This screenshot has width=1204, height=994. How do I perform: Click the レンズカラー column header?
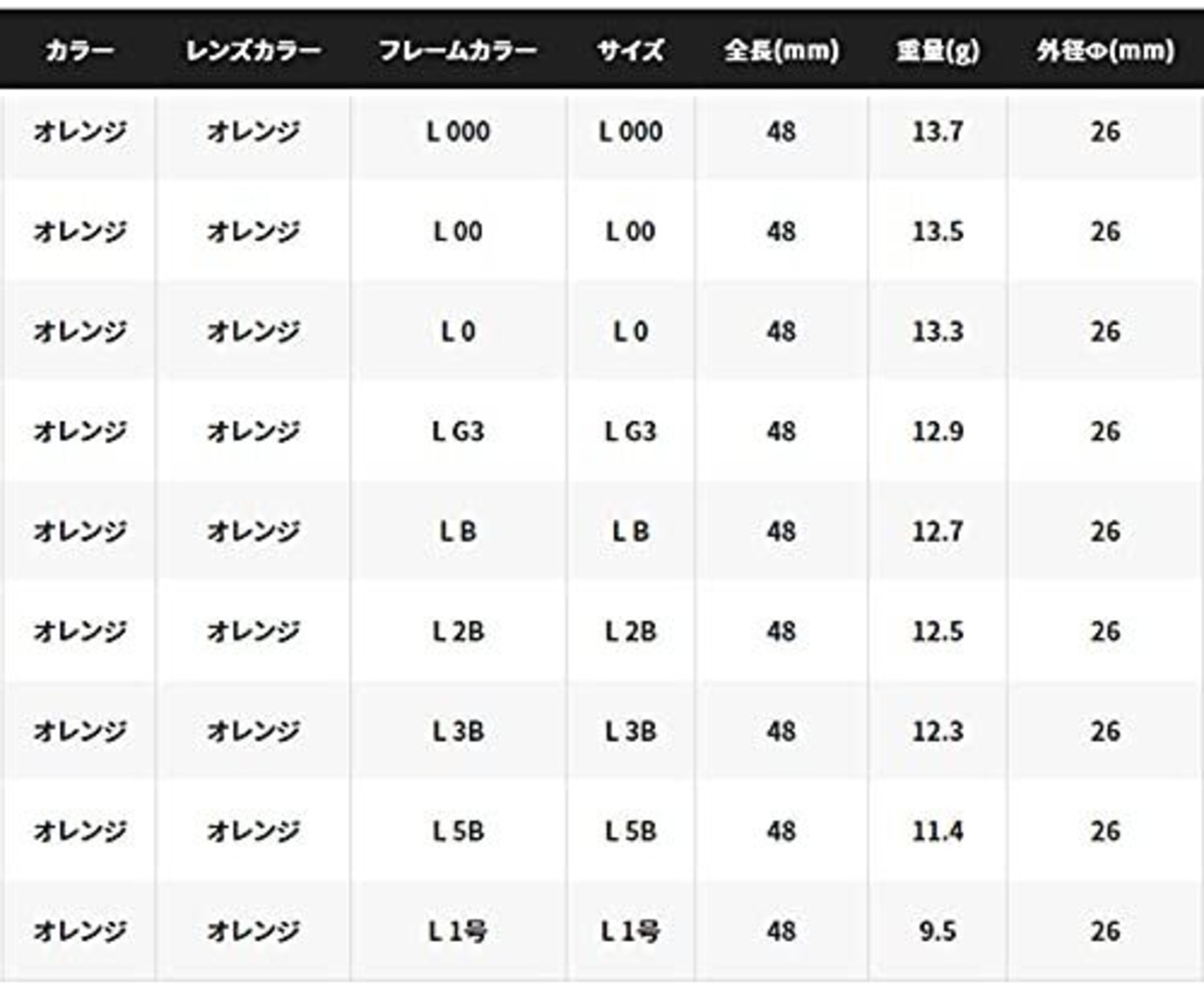pyautogui.click(x=253, y=50)
